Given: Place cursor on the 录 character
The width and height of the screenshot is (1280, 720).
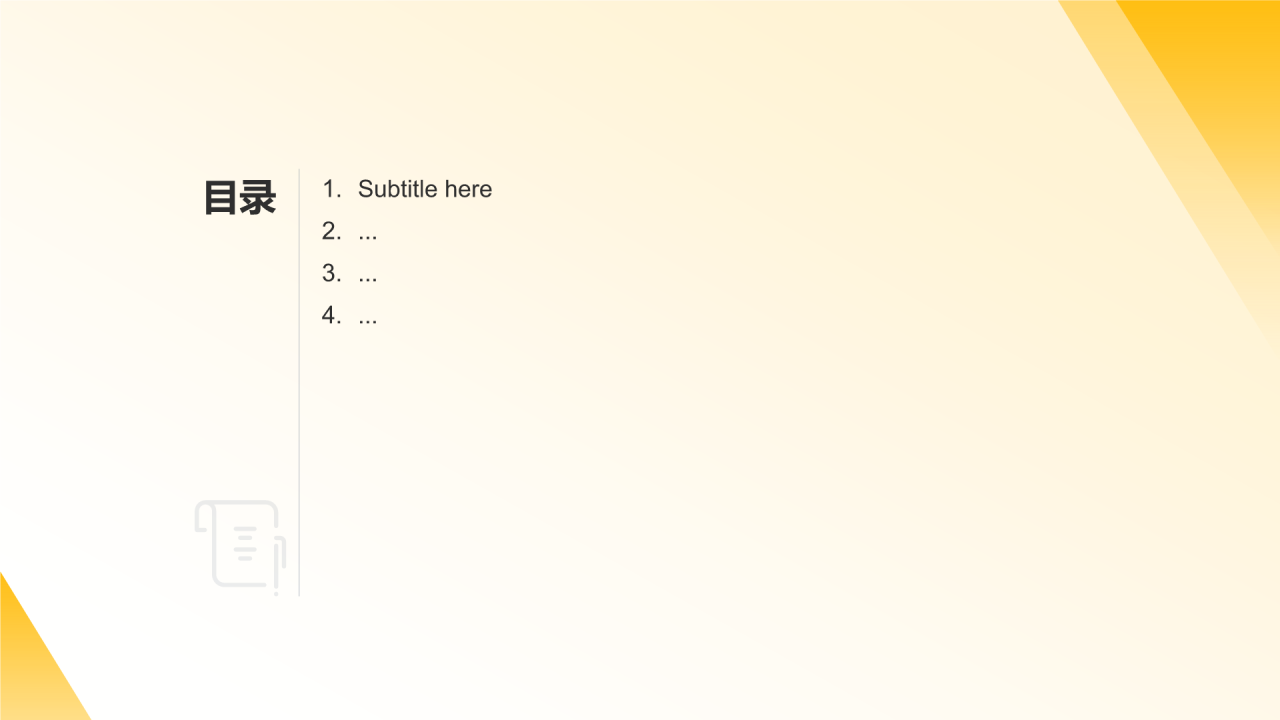Looking at the screenshot, I should pos(258,197).
